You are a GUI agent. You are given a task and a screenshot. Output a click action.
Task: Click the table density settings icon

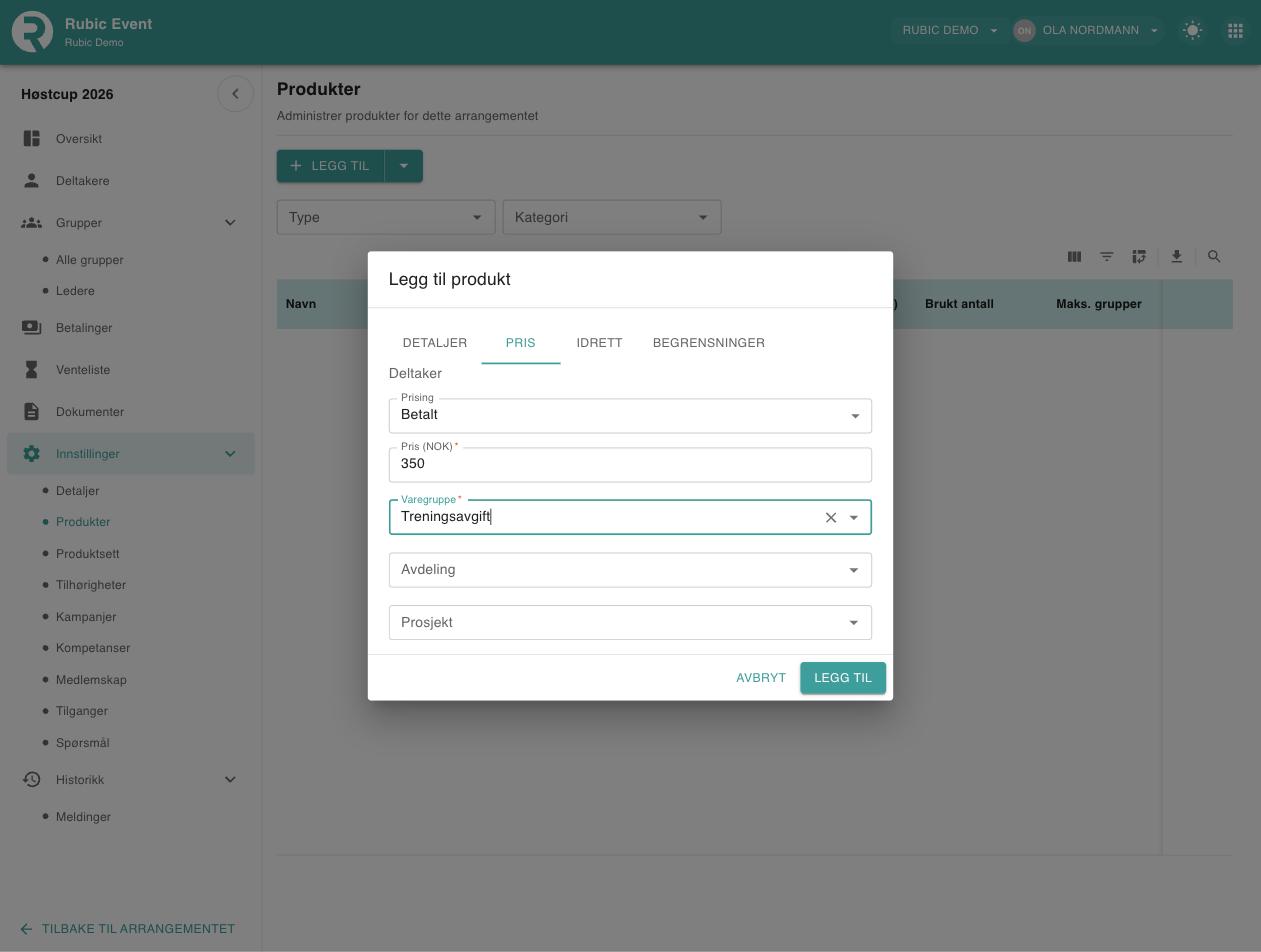pos(1139,257)
